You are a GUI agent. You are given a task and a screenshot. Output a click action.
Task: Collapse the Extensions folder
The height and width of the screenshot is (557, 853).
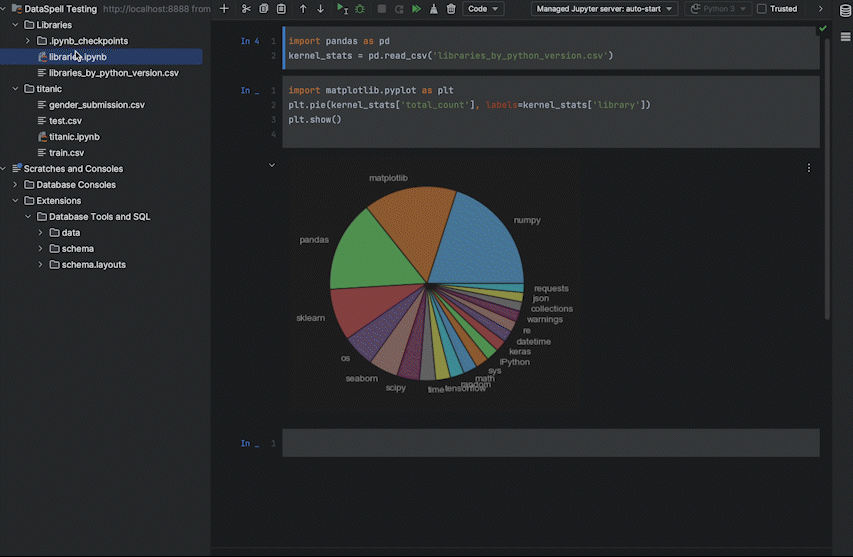[x=15, y=201]
